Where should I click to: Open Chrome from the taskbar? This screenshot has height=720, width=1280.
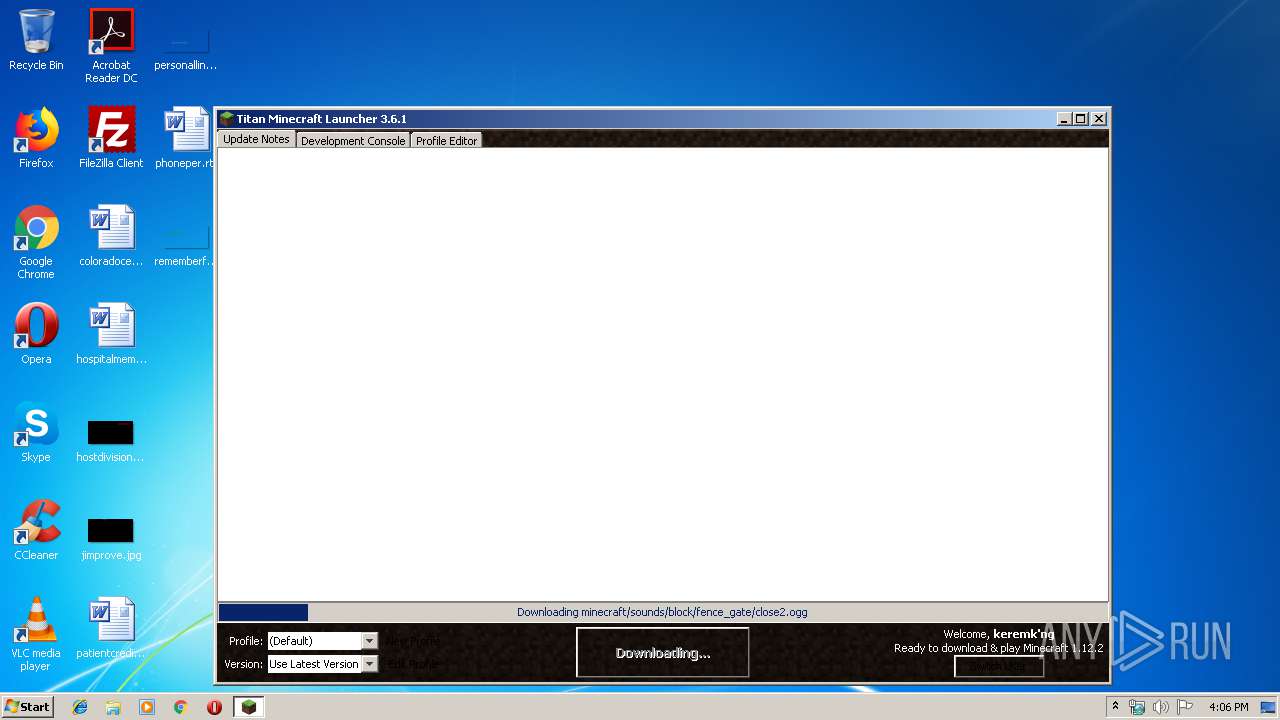[180, 707]
